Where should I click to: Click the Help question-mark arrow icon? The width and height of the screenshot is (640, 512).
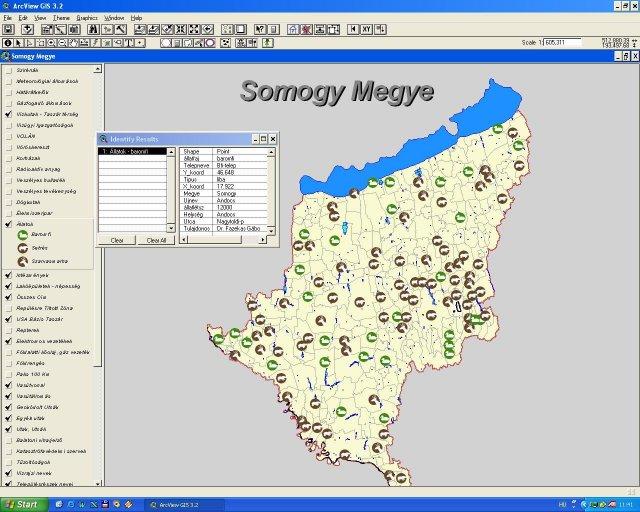261,30
